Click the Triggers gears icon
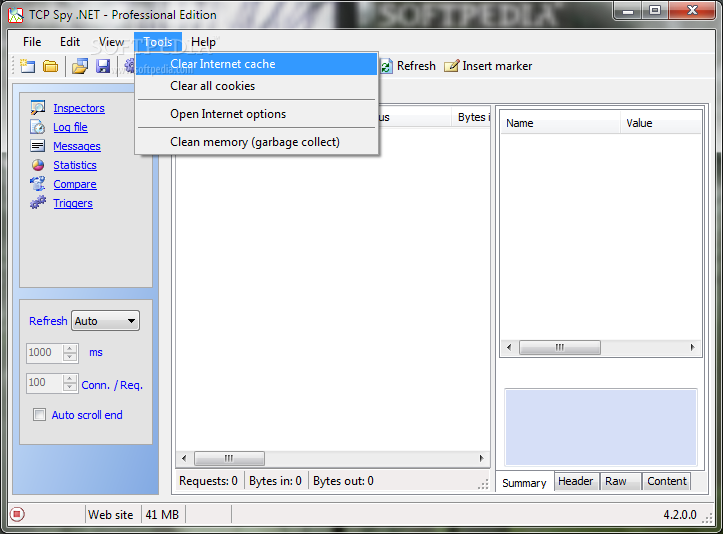This screenshot has height=534, width=723. click(38, 203)
